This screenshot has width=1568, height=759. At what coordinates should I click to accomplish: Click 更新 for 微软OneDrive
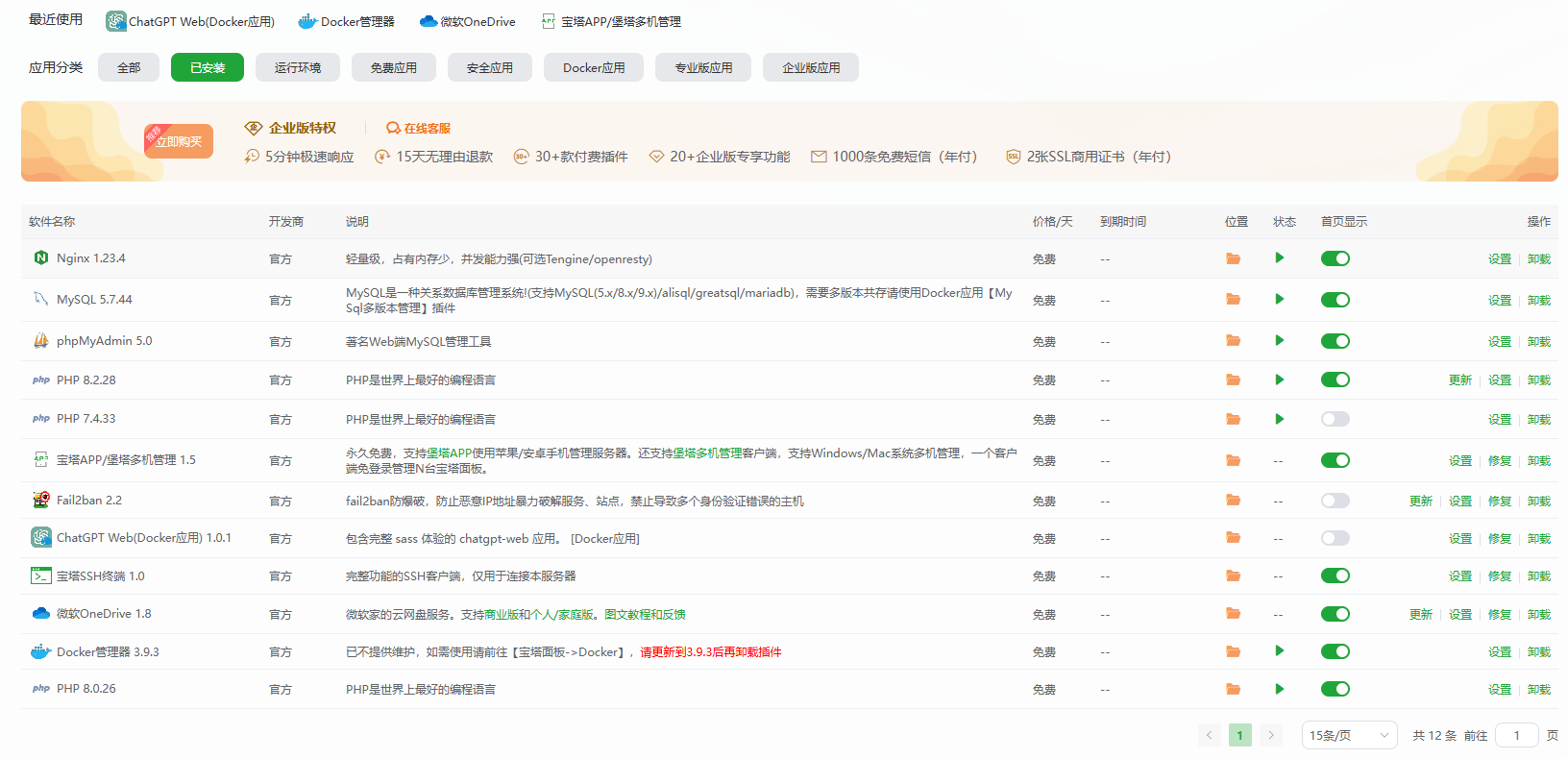(1421, 615)
